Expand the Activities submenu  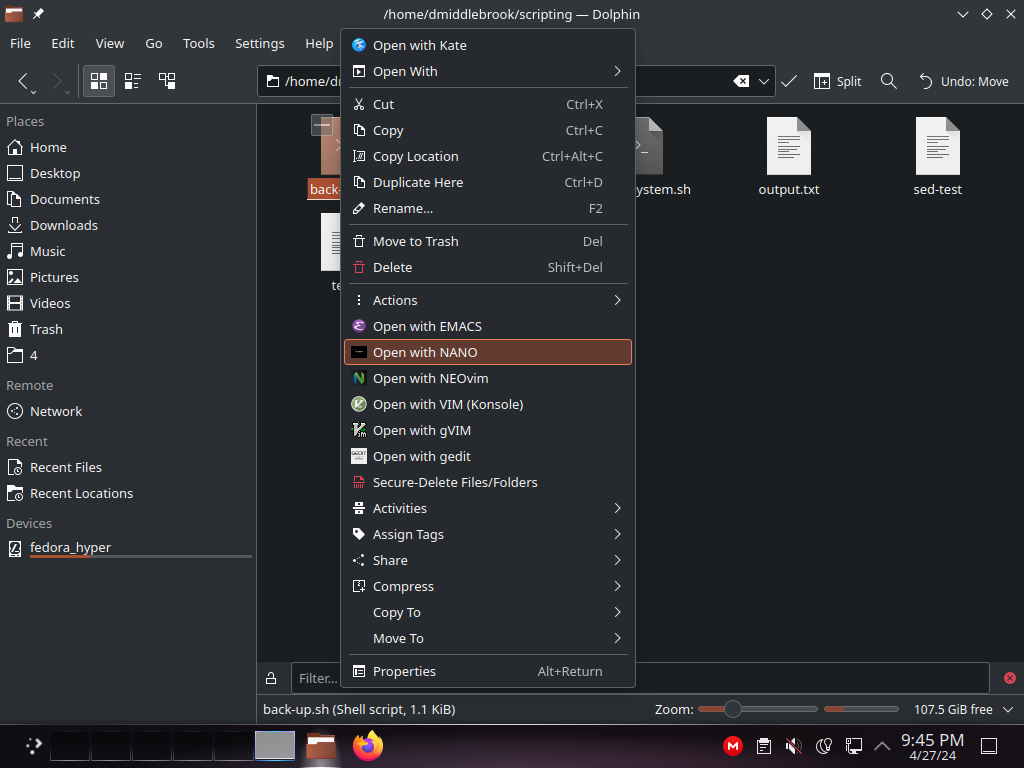click(x=617, y=508)
